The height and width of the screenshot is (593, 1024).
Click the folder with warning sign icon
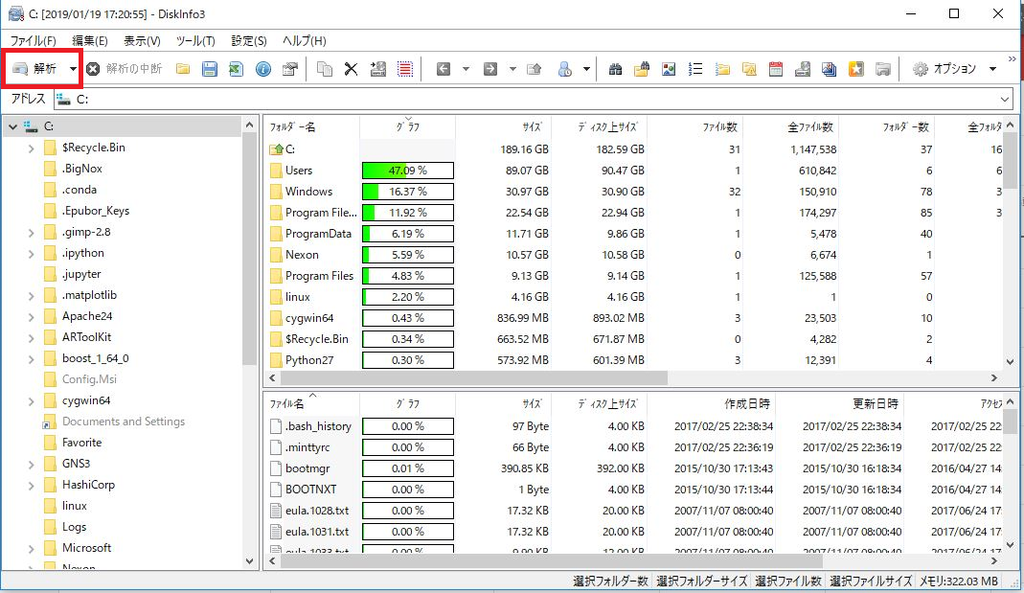click(x=749, y=69)
